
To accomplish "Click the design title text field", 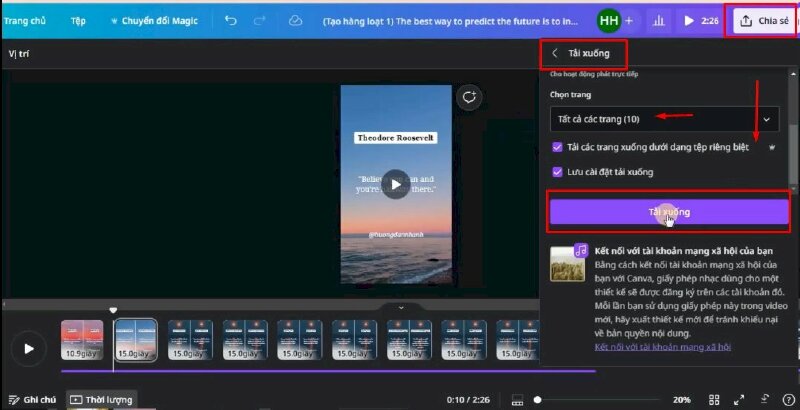I will click(x=451, y=21).
